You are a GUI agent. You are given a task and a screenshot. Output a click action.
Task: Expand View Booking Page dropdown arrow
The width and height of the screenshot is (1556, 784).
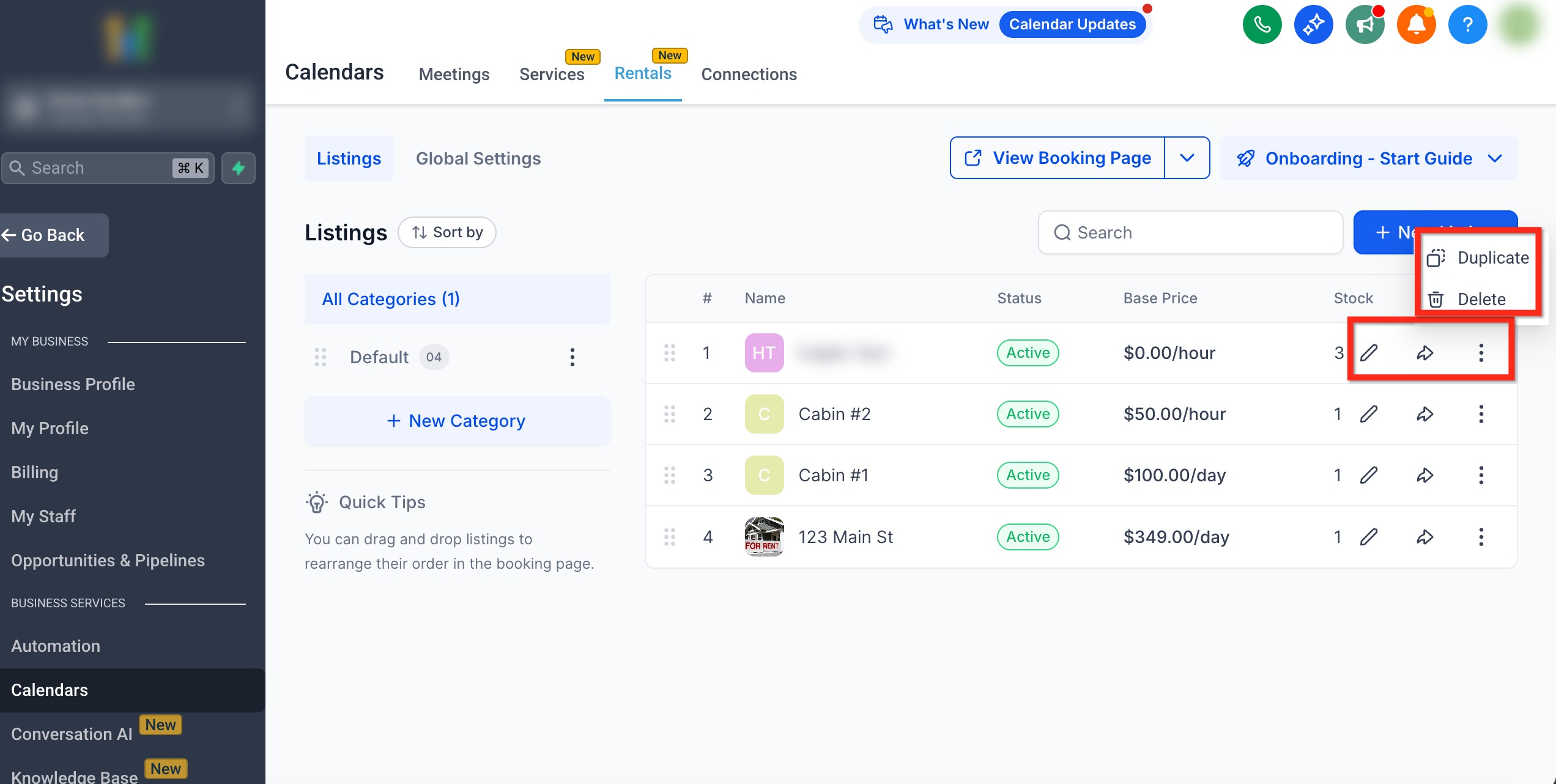coord(1187,158)
